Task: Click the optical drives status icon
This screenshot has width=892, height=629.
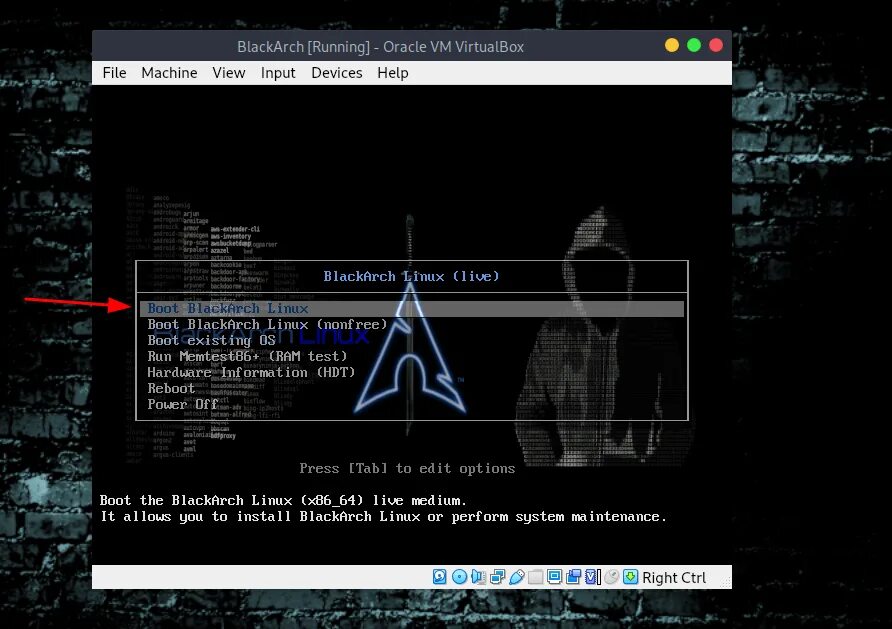Action: point(458,576)
